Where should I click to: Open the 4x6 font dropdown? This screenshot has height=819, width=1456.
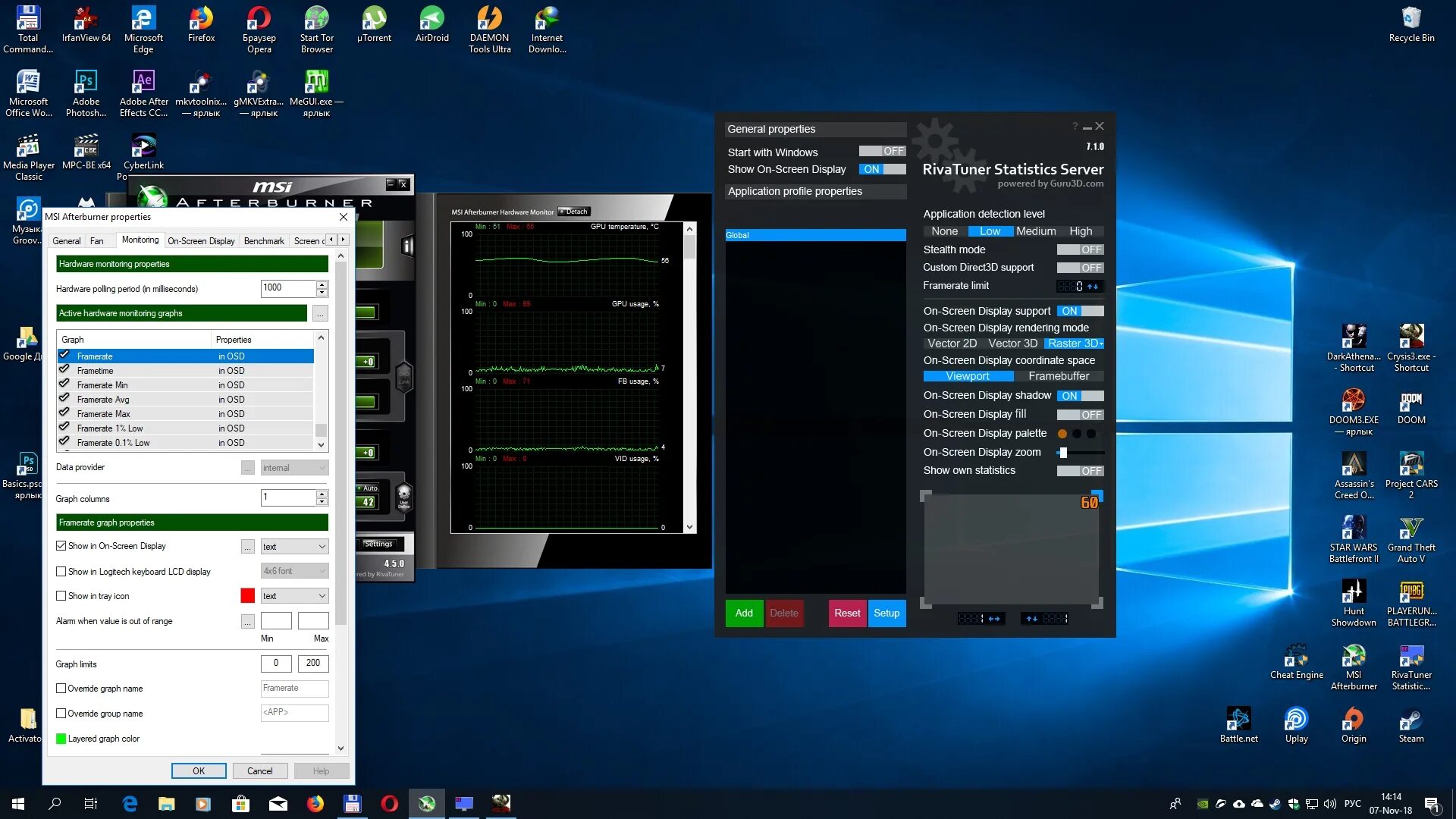click(x=294, y=571)
